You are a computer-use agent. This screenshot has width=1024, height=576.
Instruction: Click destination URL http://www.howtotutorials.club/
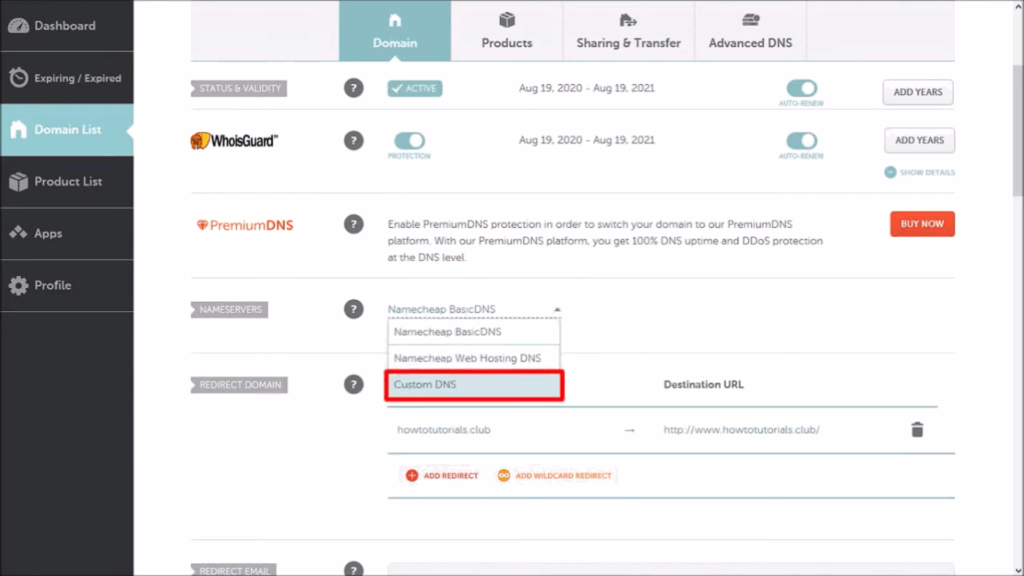click(x=741, y=430)
